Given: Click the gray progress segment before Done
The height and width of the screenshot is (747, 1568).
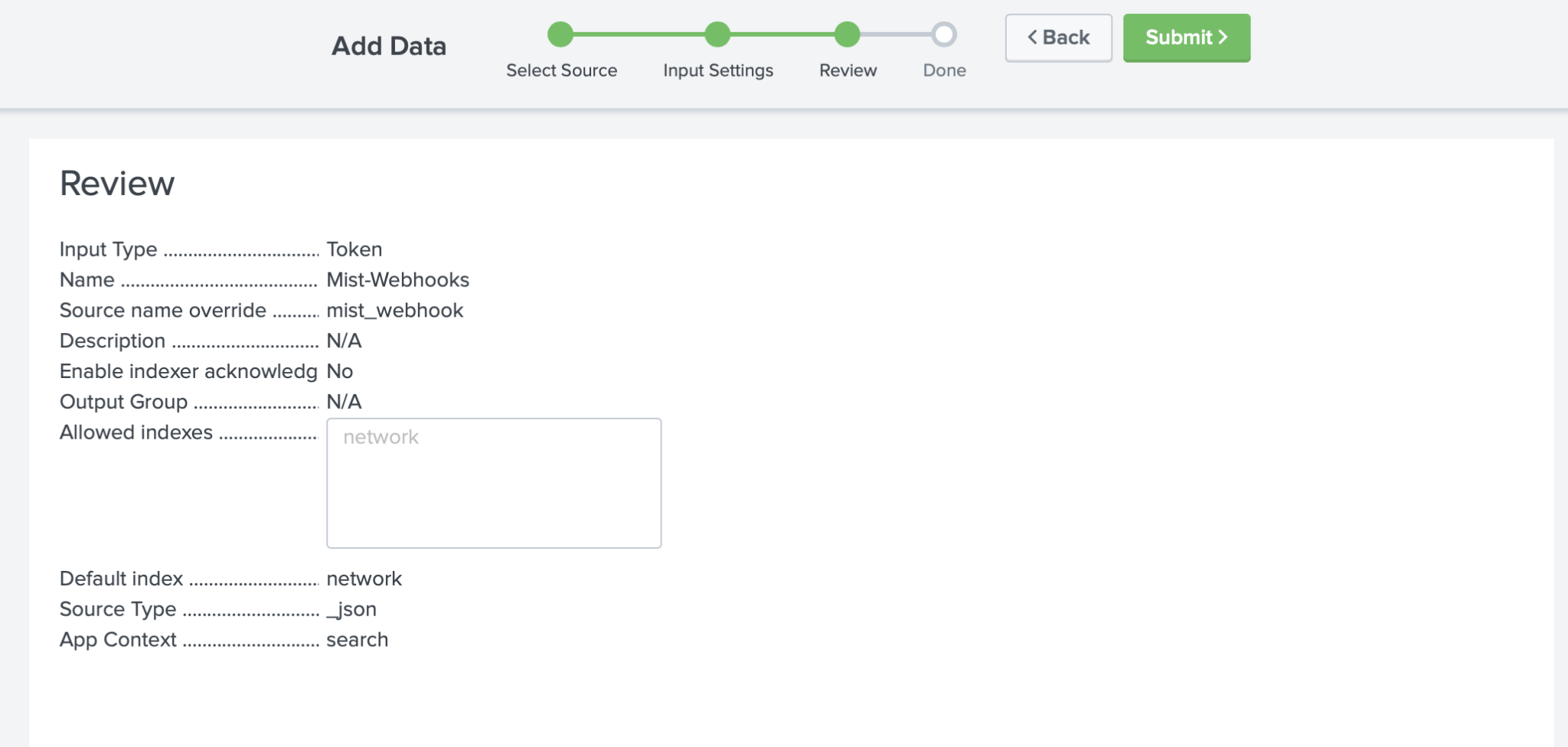Looking at the screenshot, I should click(896, 34).
